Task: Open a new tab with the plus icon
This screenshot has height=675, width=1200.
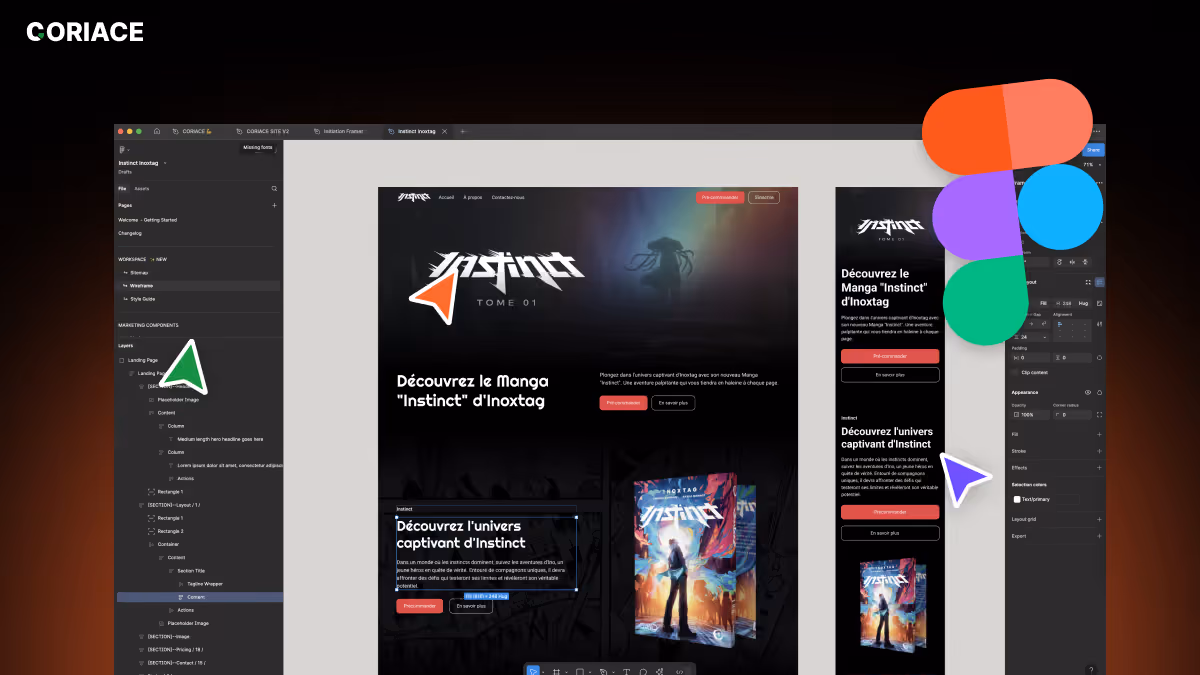Action: pos(463,131)
